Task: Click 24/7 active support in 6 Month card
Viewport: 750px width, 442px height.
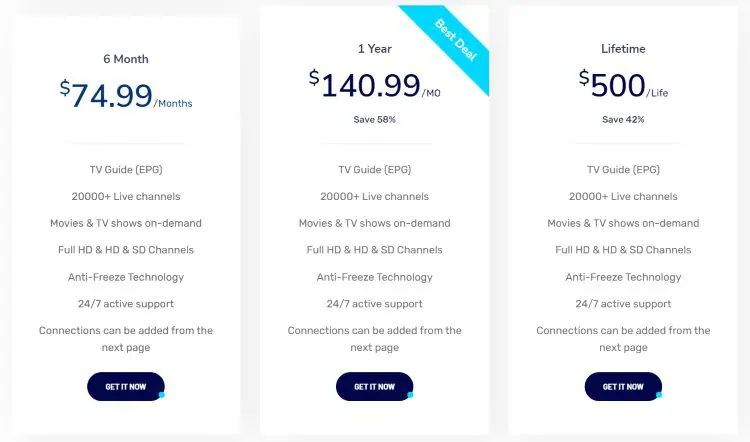Action: [126, 304]
